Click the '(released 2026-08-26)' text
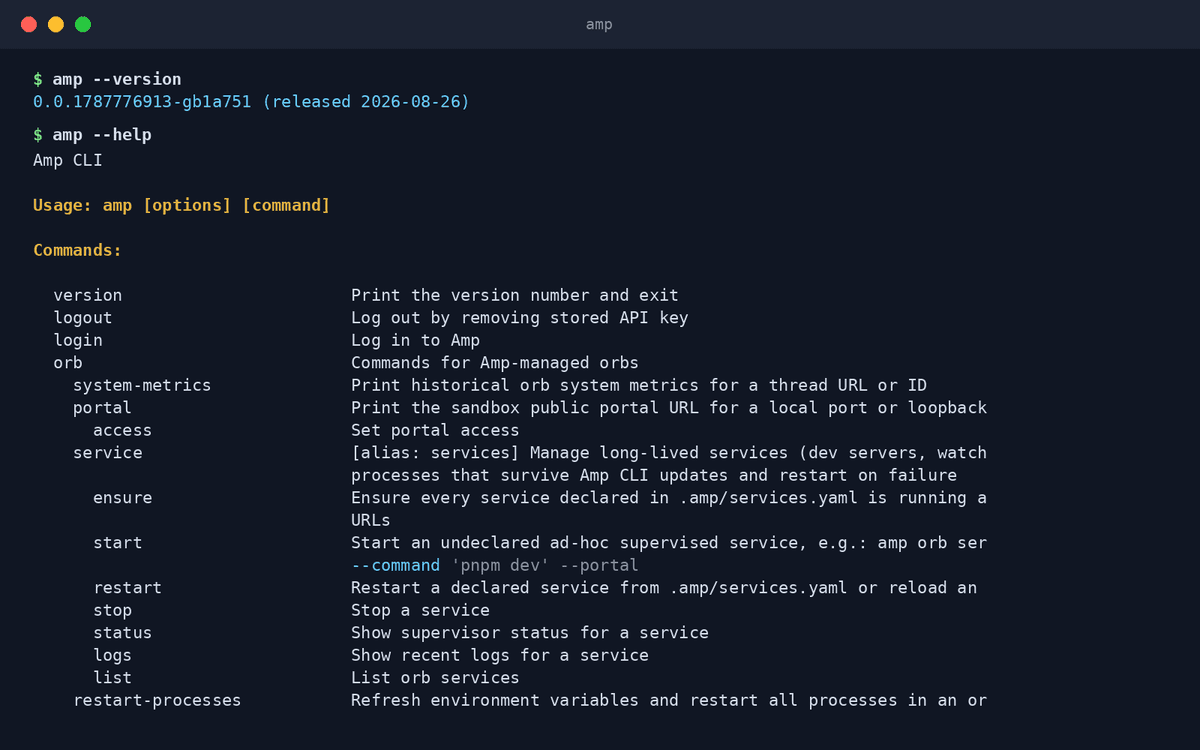This screenshot has height=750, width=1200. [366, 102]
